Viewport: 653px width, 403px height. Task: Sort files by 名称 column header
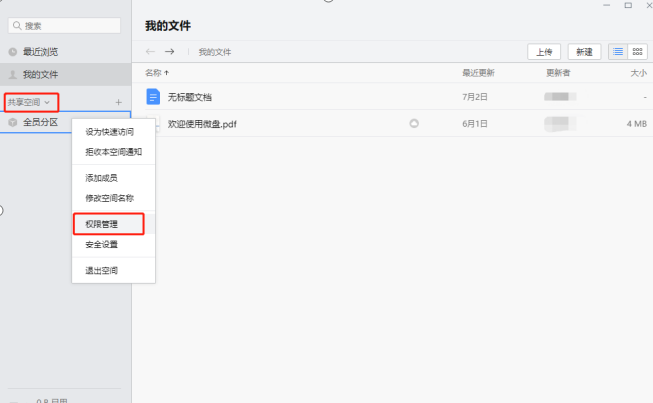click(157, 73)
